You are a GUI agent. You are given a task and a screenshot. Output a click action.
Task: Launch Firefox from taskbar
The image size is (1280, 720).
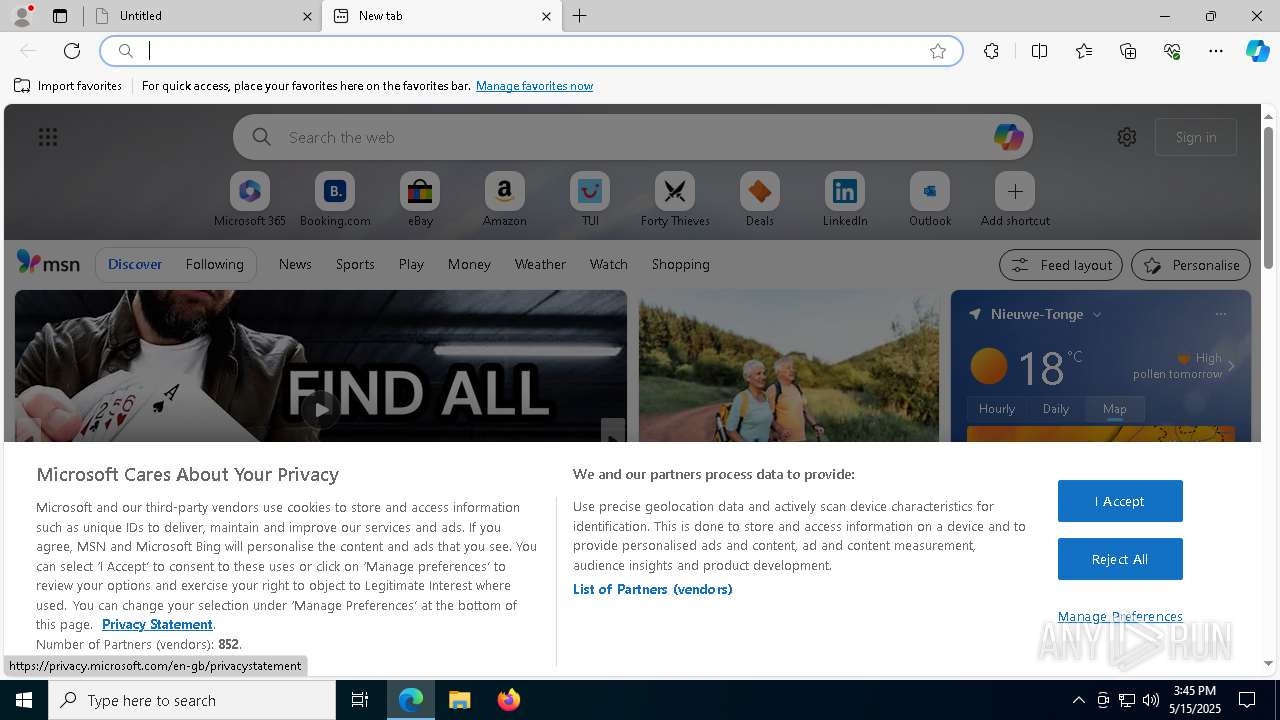(509, 700)
